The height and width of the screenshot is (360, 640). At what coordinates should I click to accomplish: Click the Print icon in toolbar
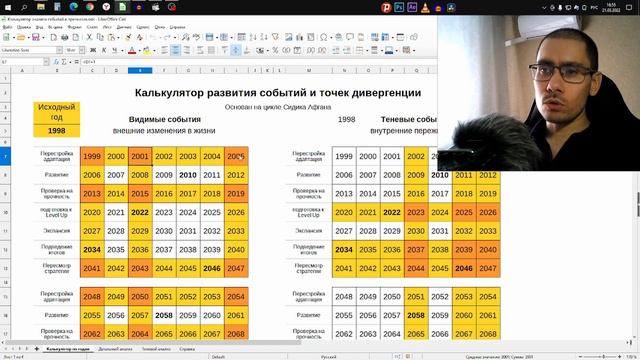[x=64, y=38]
